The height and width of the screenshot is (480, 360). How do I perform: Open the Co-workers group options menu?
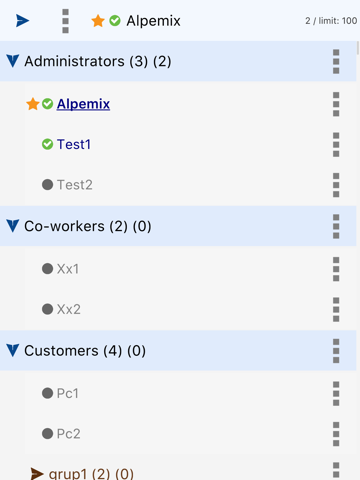336,226
